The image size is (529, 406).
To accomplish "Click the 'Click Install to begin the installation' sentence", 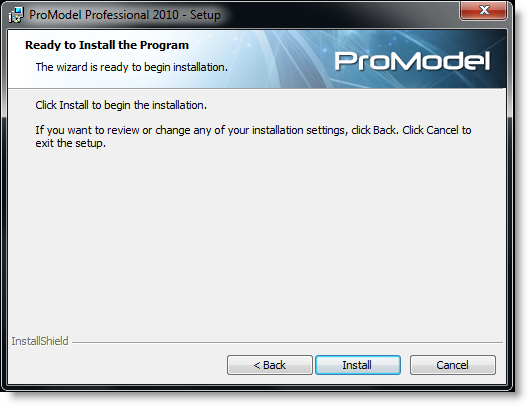I will click(x=121, y=105).
